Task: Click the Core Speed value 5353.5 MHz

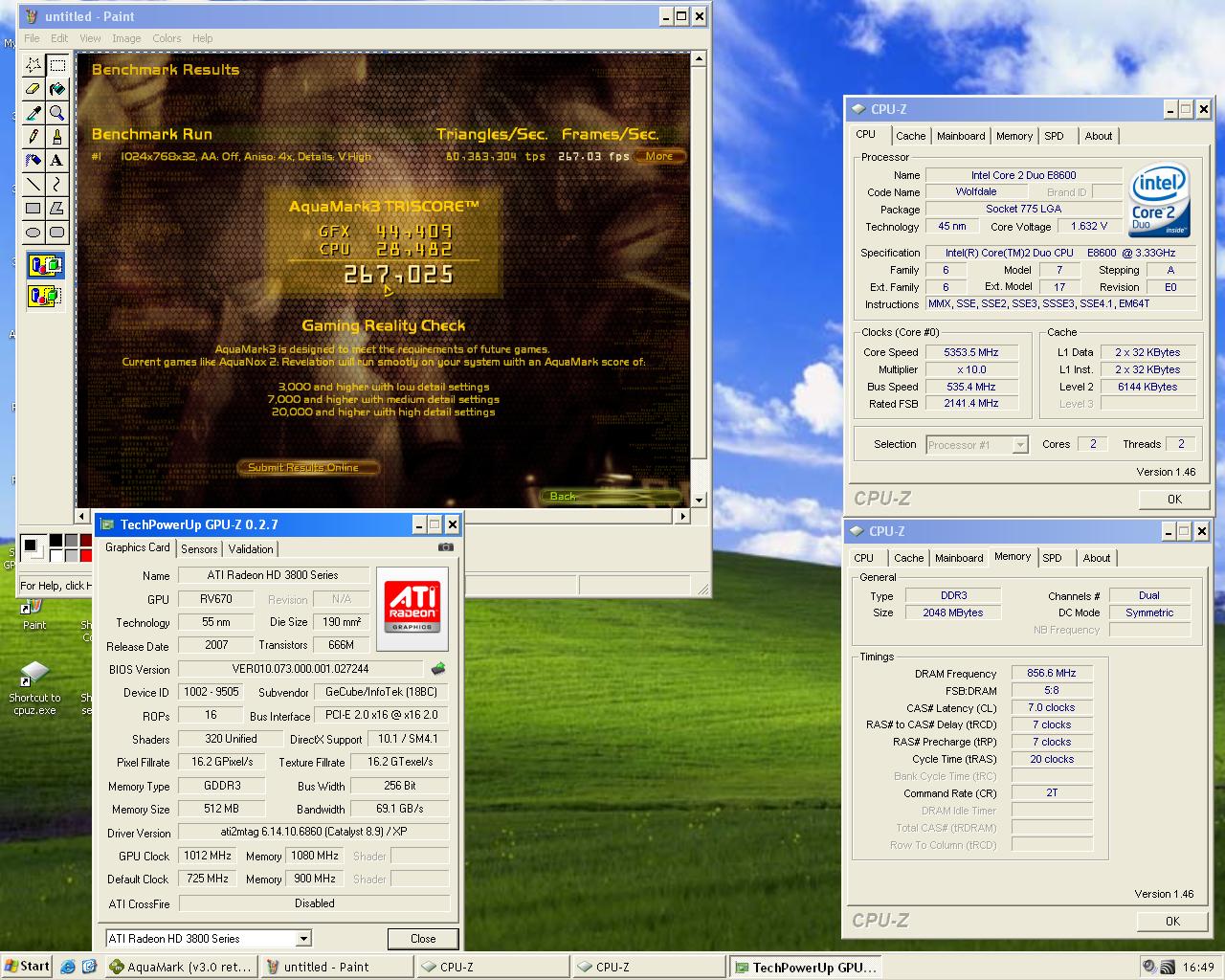Action: 971,352
